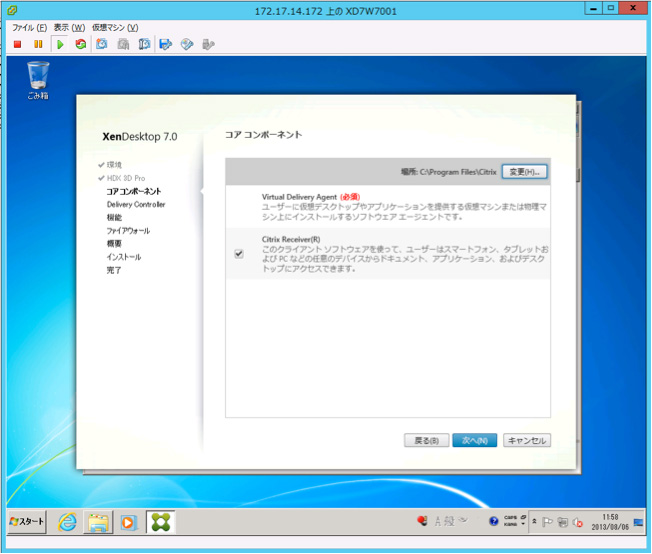Open the 仮想マシン (V) menu
Screen dimensions: 652x554
point(115,27)
